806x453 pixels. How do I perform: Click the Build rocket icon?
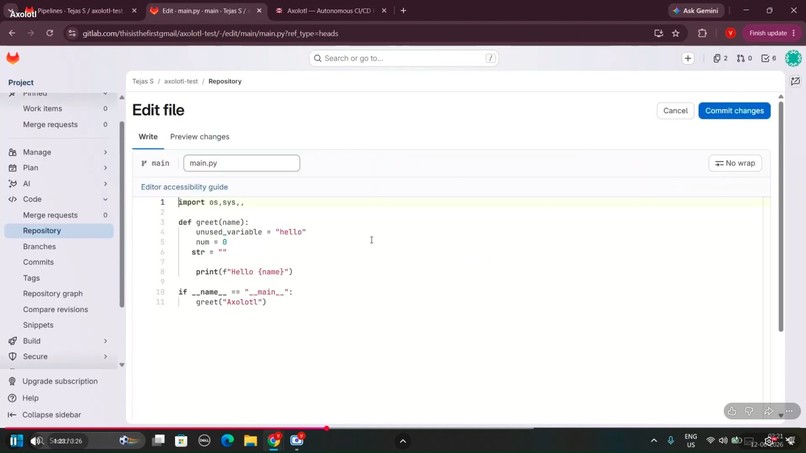tap(12, 341)
